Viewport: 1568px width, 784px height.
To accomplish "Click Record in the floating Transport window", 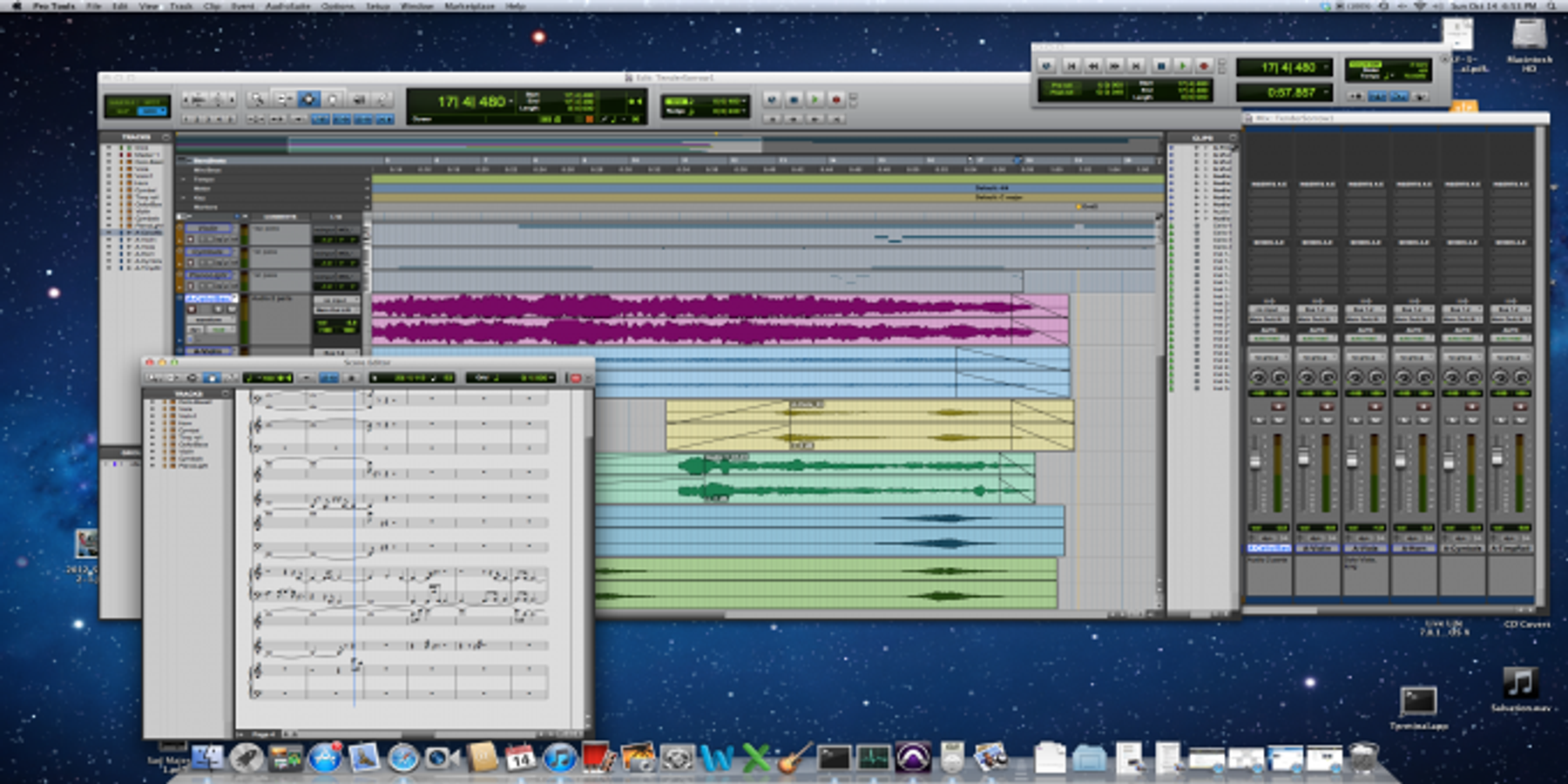I will 1204,66.
